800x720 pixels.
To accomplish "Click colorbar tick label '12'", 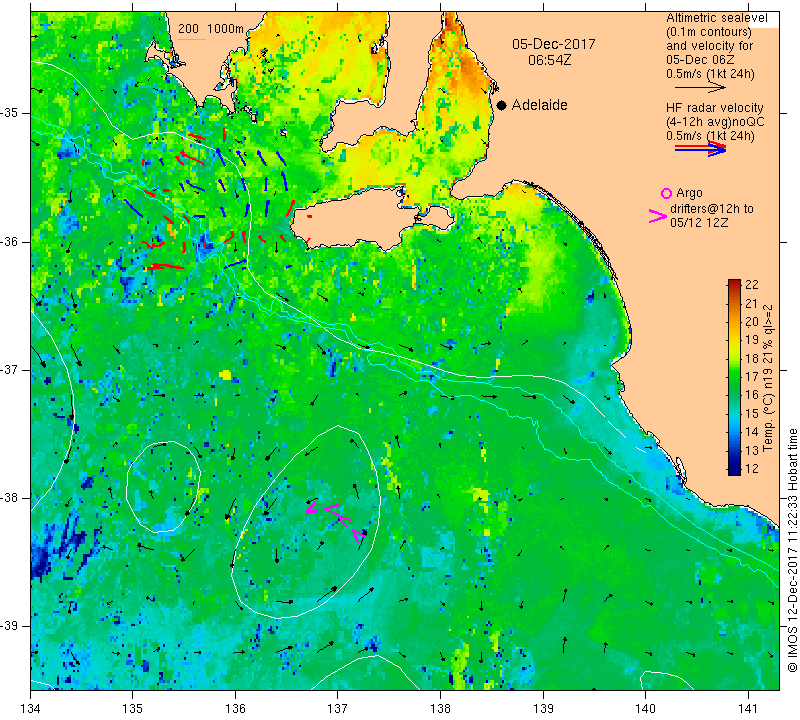I will point(752,468).
